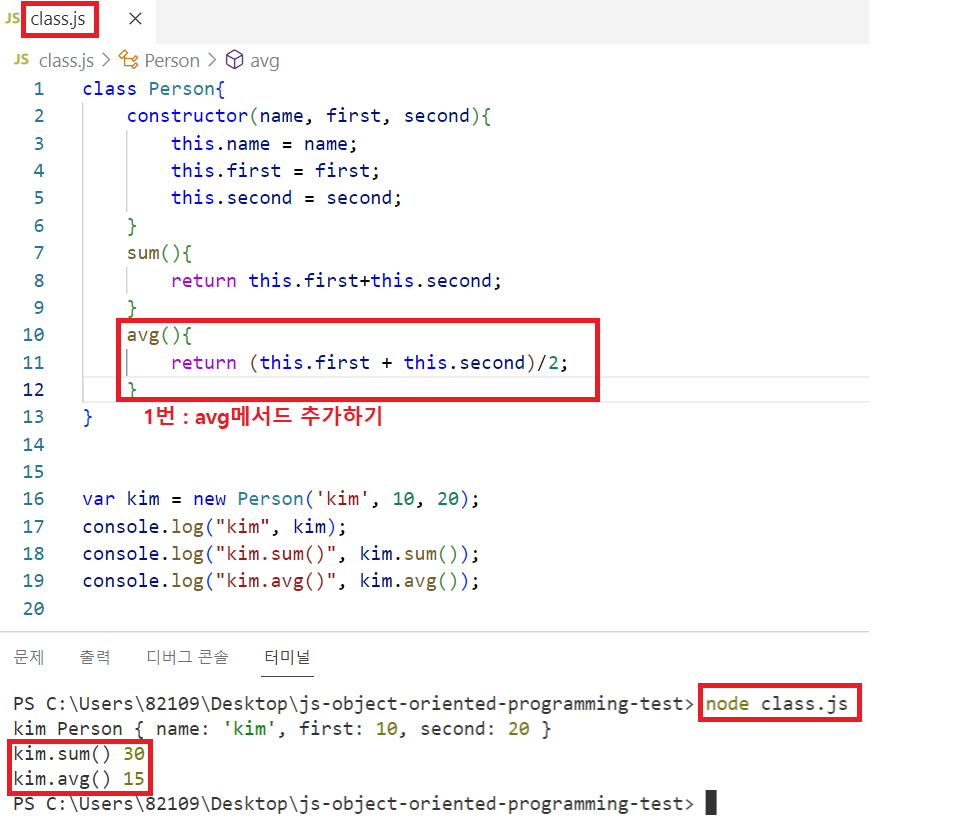Click the constructor declaration on line 2
Image resolution: width=977 pixels, height=829 pixels.
(x=309, y=116)
